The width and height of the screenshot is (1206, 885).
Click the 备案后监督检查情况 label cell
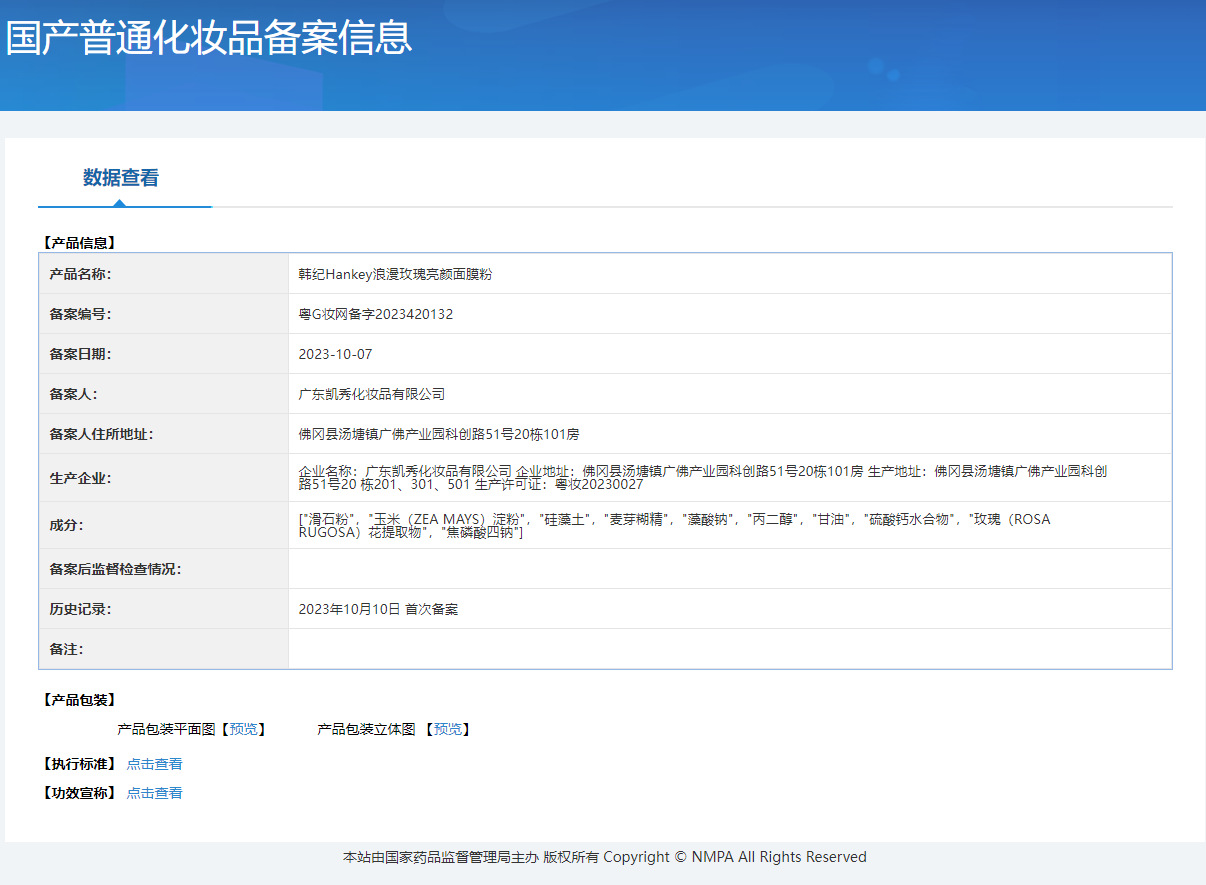pyautogui.click(x=164, y=569)
